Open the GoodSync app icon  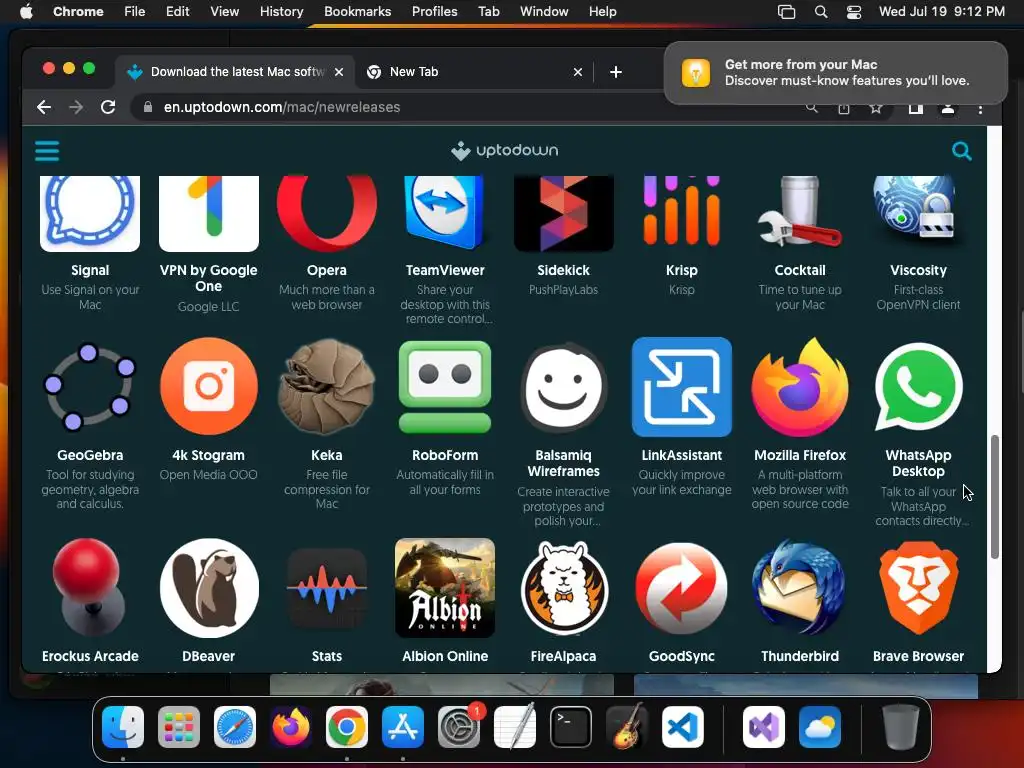point(682,588)
